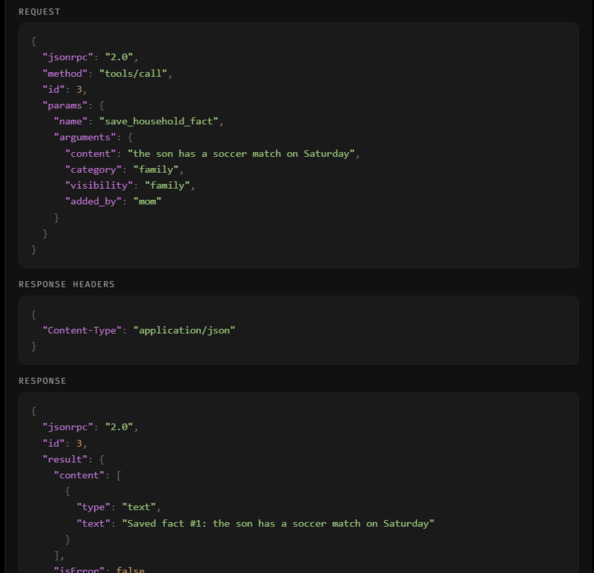Select the RESPONSE HEADERS section heading
Screen dimensions: 594x573
(66, 284)
